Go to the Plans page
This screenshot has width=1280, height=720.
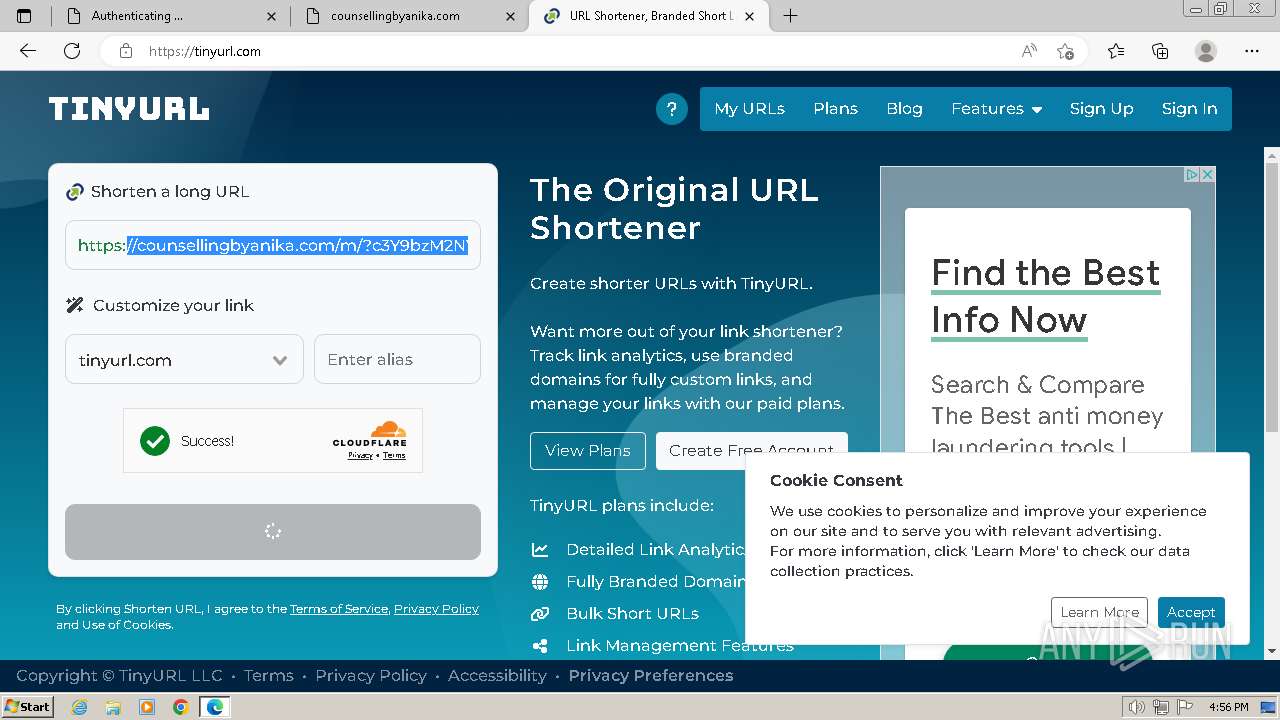click(835, 109)
